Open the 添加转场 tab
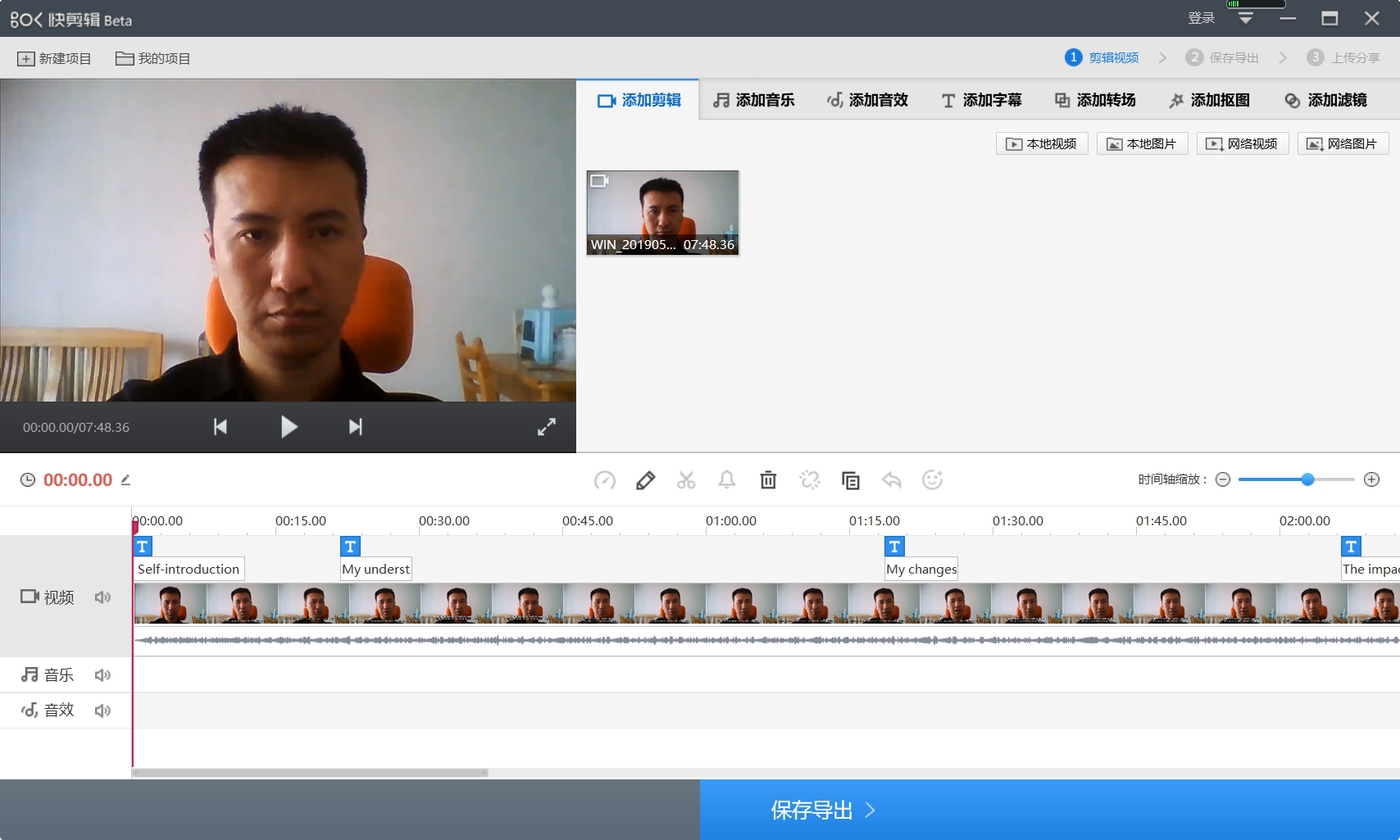 pos(1095,100)
